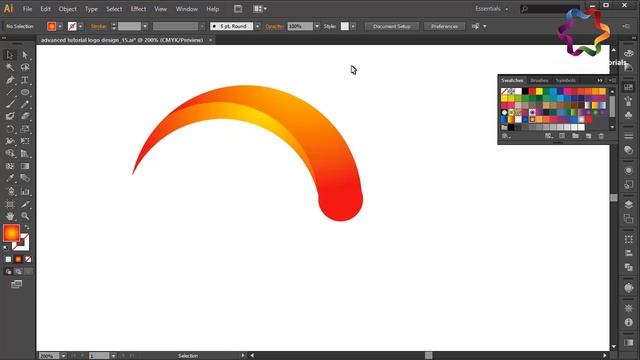Click the Opacity label link

pos(274,27)
